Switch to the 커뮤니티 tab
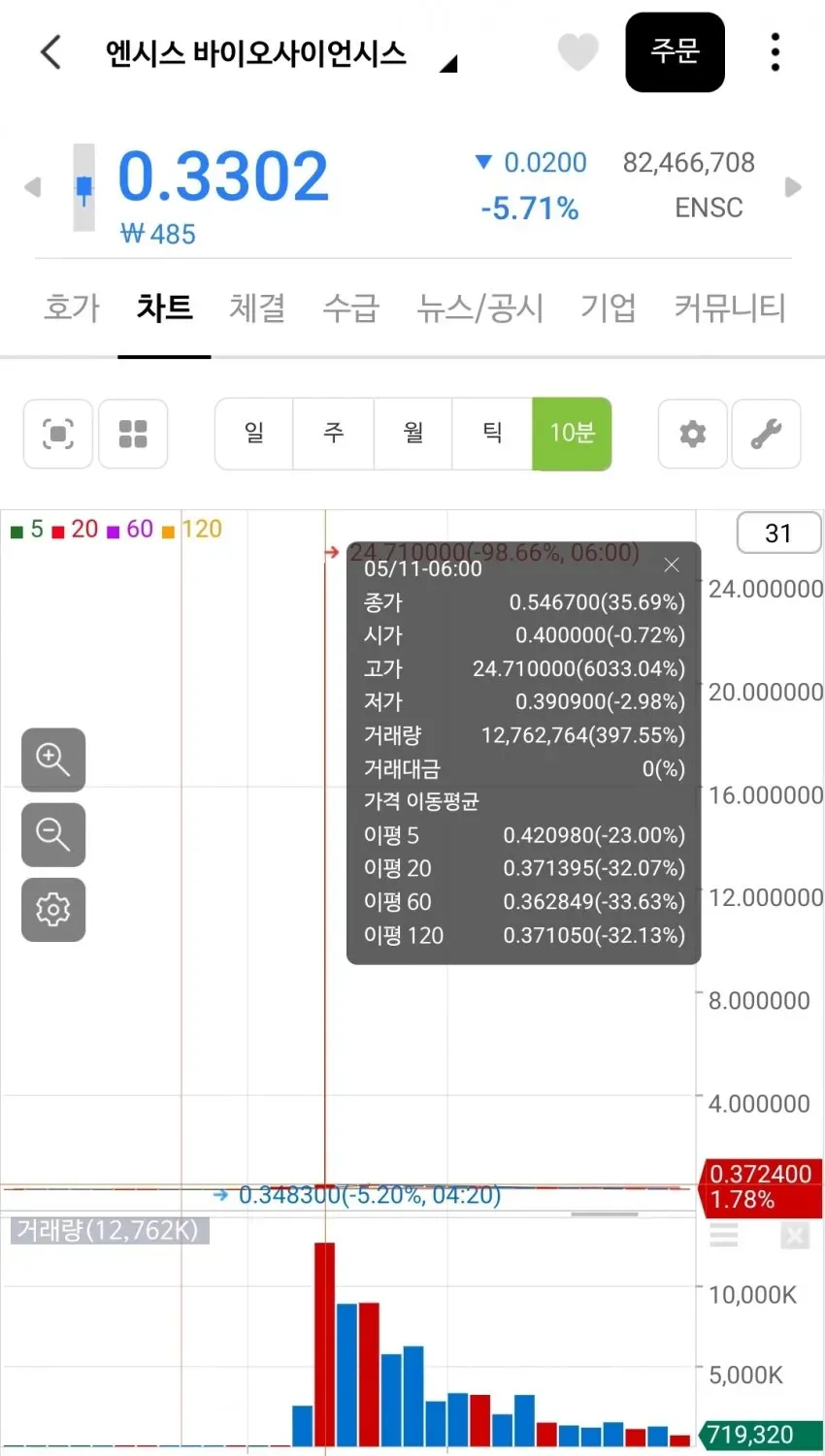Viewport: 825px width, 1456px height. tap(730, 308)
